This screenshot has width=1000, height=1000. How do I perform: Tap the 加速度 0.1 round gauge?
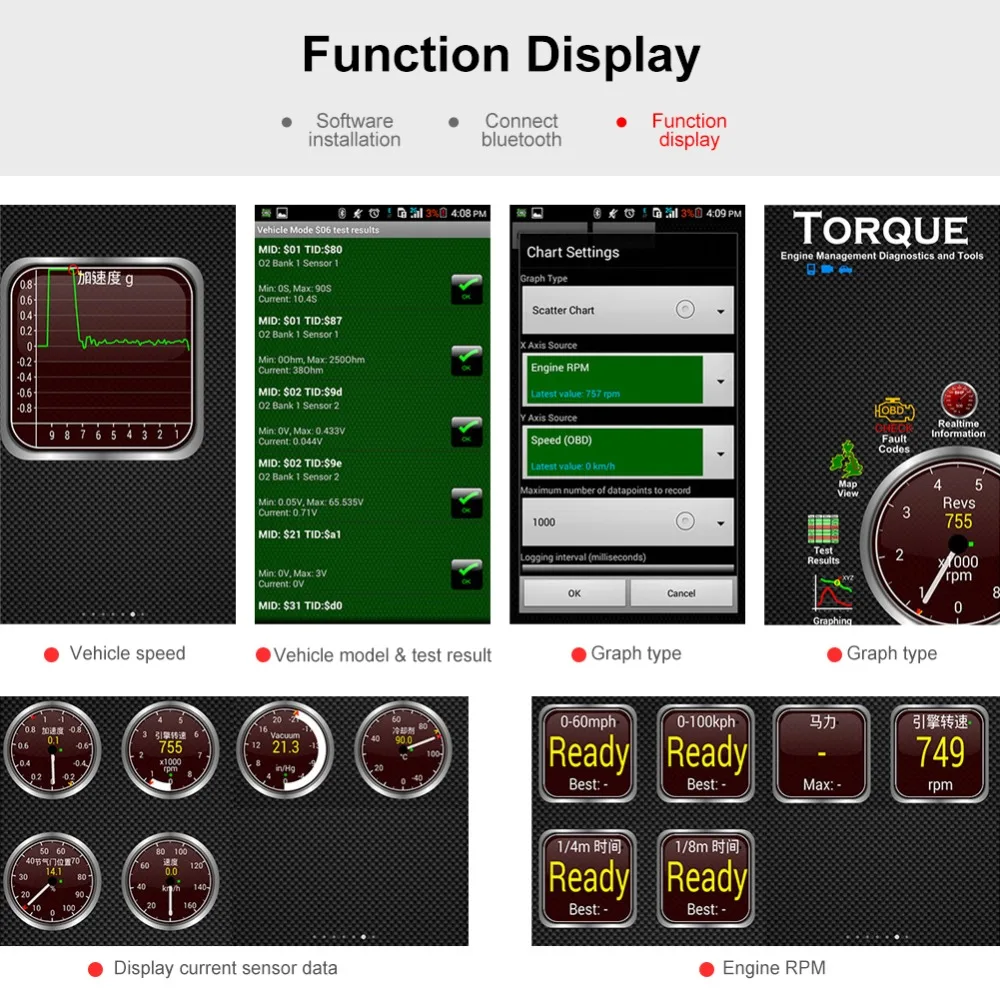(x=52, y=750)
